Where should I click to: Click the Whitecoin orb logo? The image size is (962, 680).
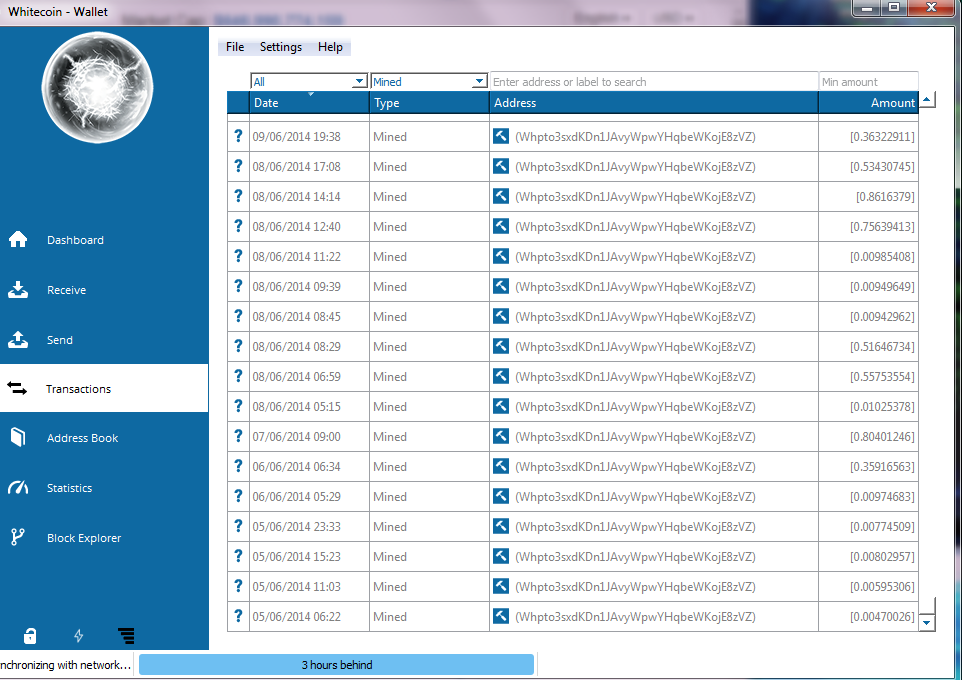(x=97, y=87)
